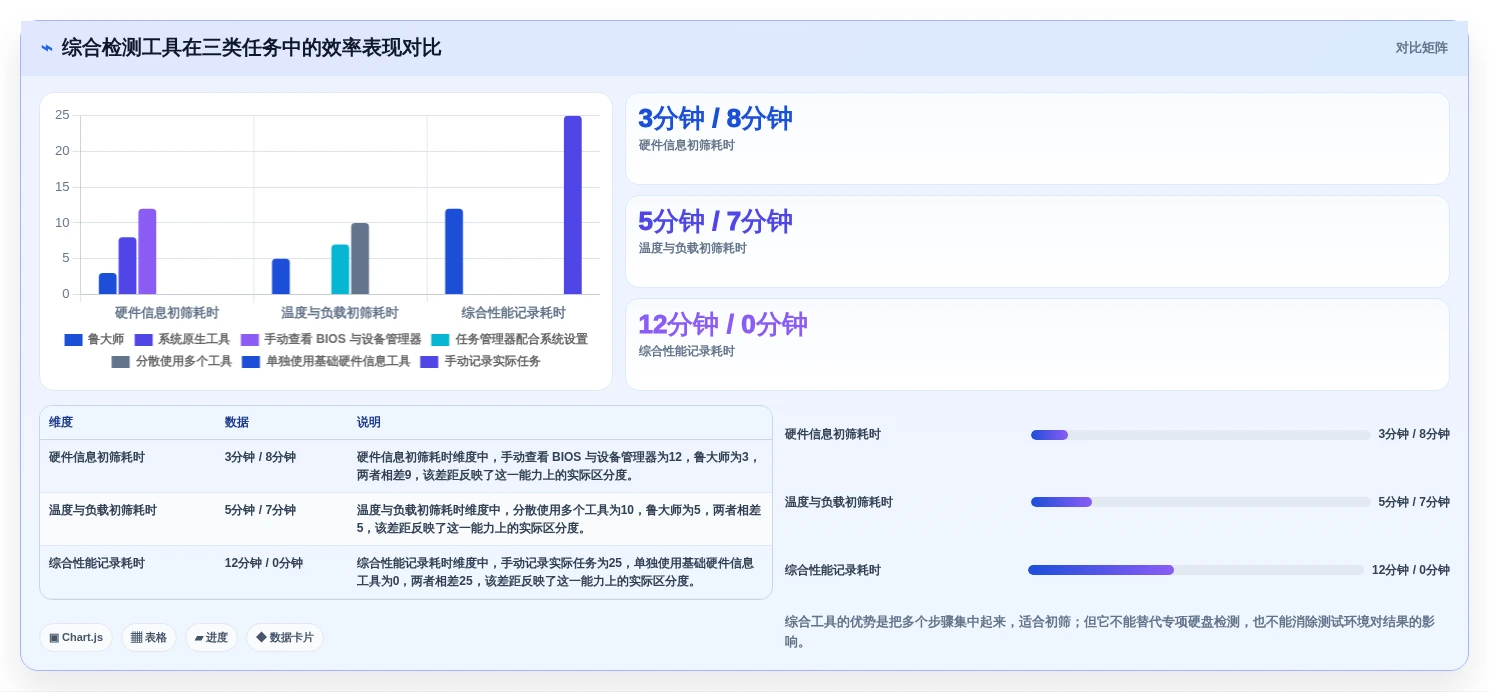Image resolution: width=1489 pixels, height=692 pixels.
Task: Click the 表格 chip
Action: click(x=149, y=638)
